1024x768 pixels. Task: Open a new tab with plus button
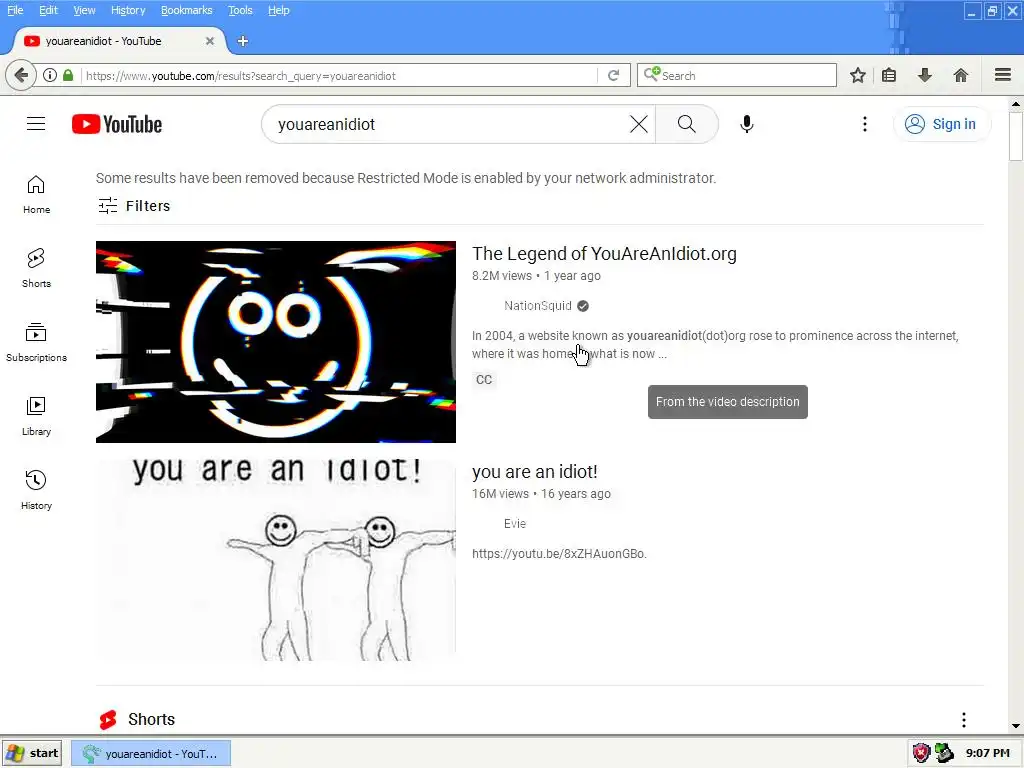242,41
